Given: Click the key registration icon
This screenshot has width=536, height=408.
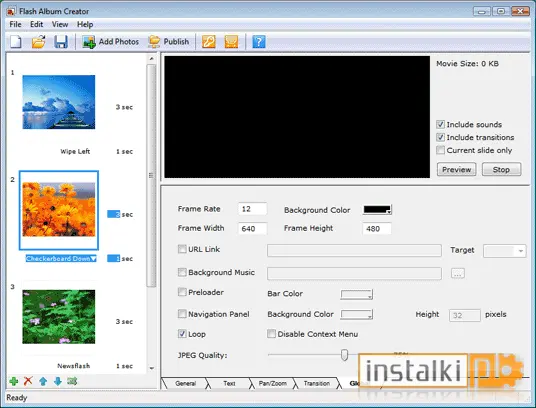Looking at the screenshot, I should coord(209,42).
